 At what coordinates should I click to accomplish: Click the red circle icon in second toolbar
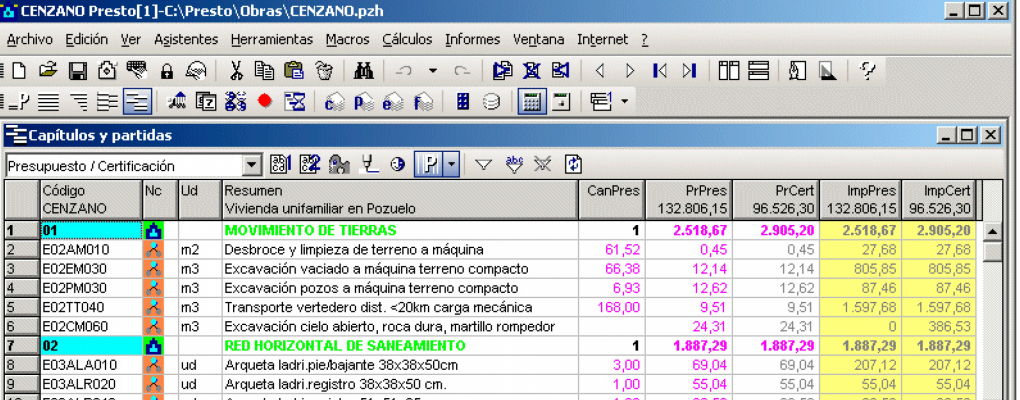[265, 101]
